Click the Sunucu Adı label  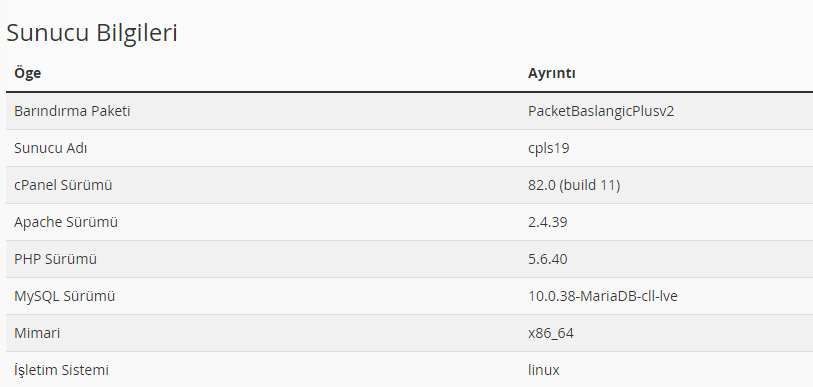click(x=50, y=148)
